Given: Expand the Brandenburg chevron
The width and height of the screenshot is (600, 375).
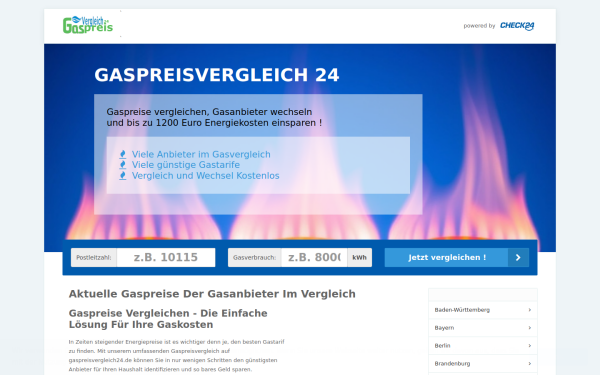Looking at the screenshot, I should 530,364.
